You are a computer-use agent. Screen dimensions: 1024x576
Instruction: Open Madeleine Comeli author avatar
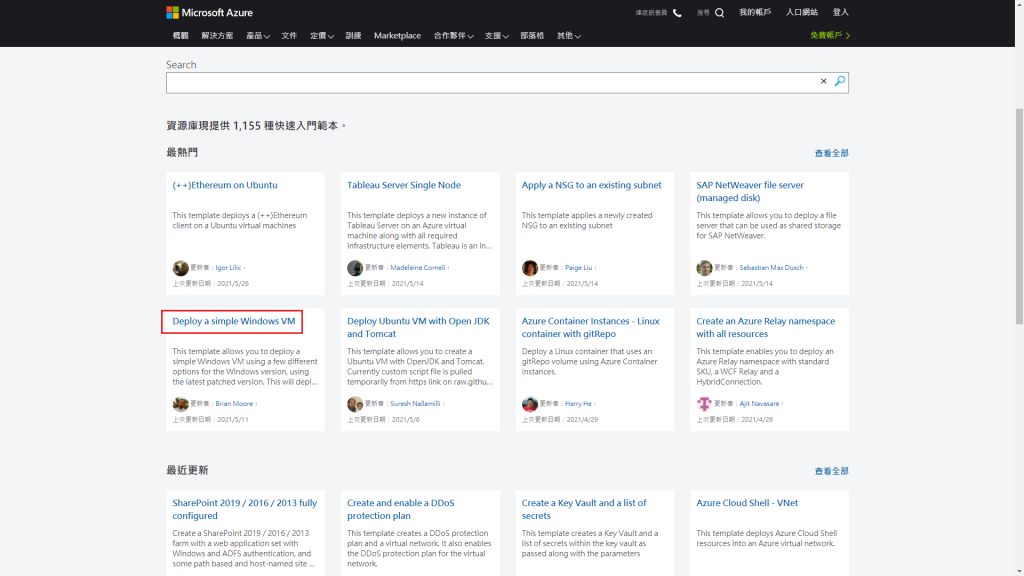tap(355, 268)
